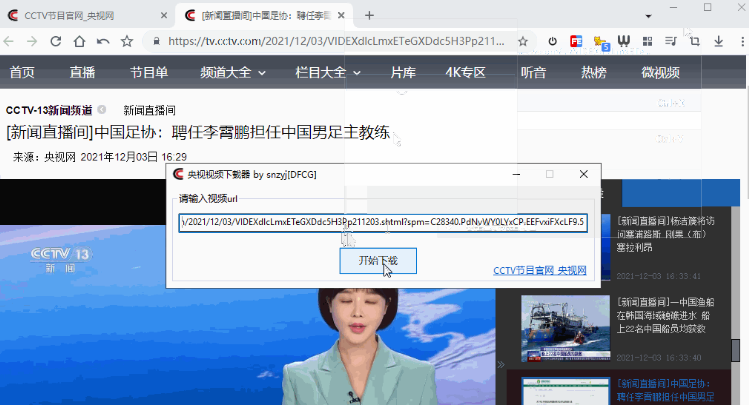Screen dimensions: 749x407
Task: Click the browser address bar URL
Action: pos(336,42)
